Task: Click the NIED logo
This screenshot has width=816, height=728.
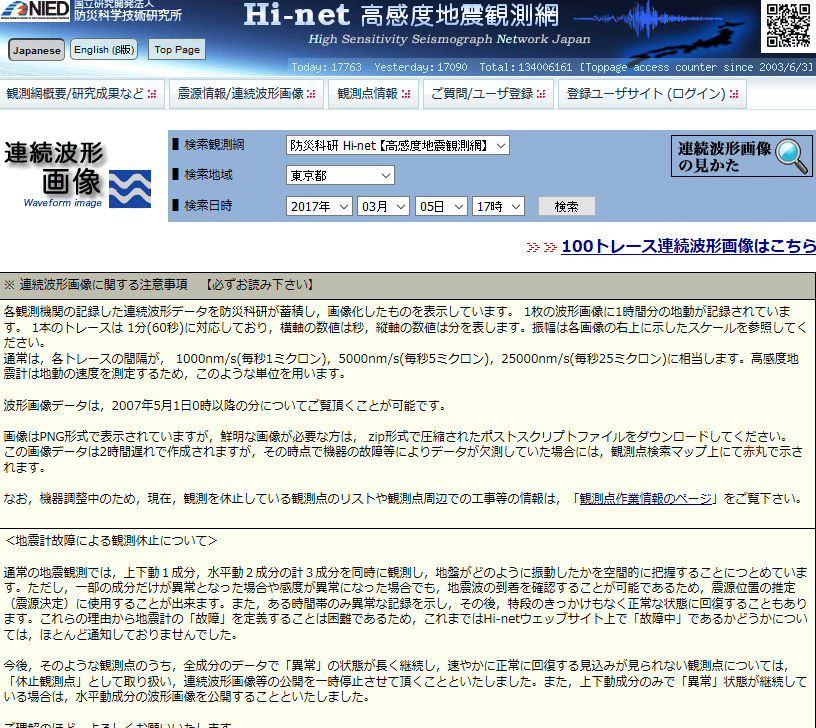Action: (35, 10)
